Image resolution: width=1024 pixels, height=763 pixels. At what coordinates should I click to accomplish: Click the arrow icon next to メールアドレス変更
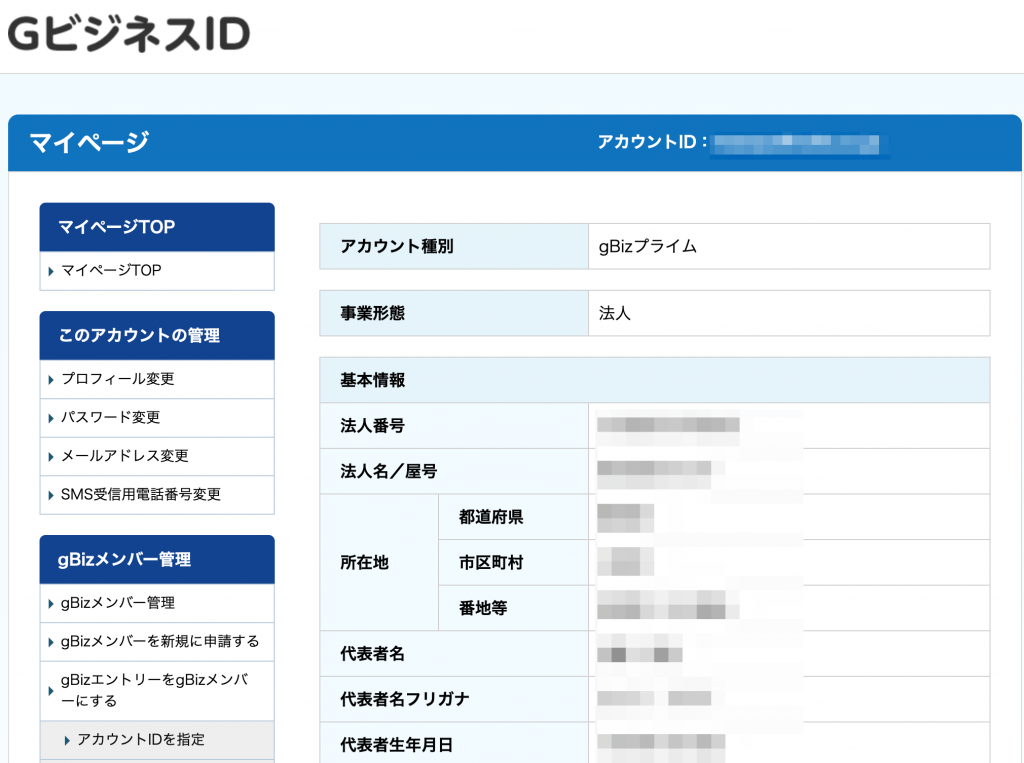(51, 457)
